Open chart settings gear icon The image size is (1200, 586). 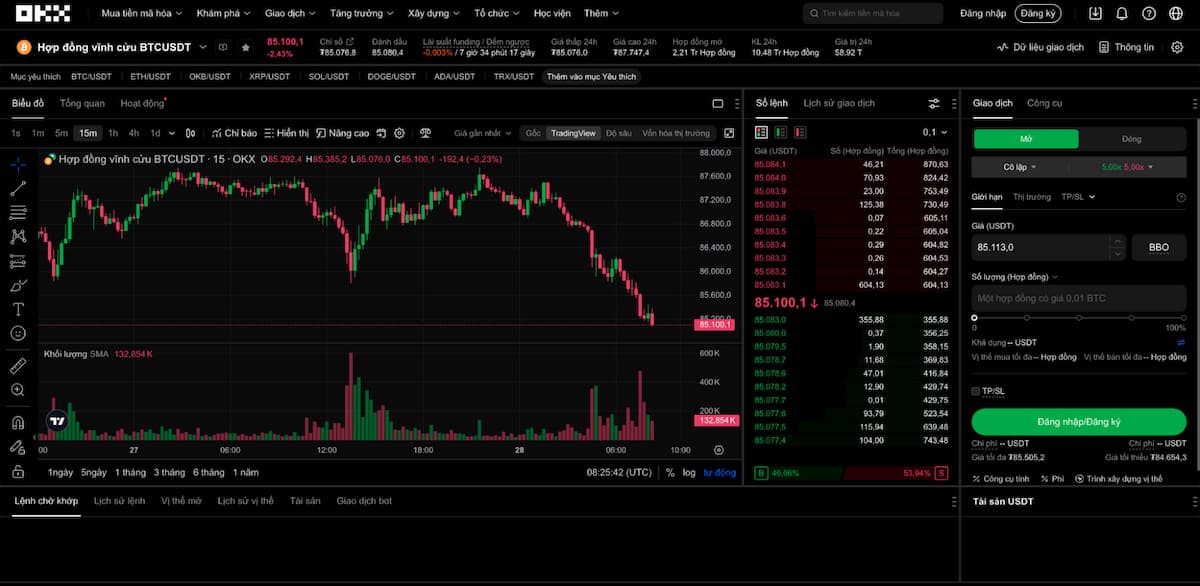click(x=399, y=133)
